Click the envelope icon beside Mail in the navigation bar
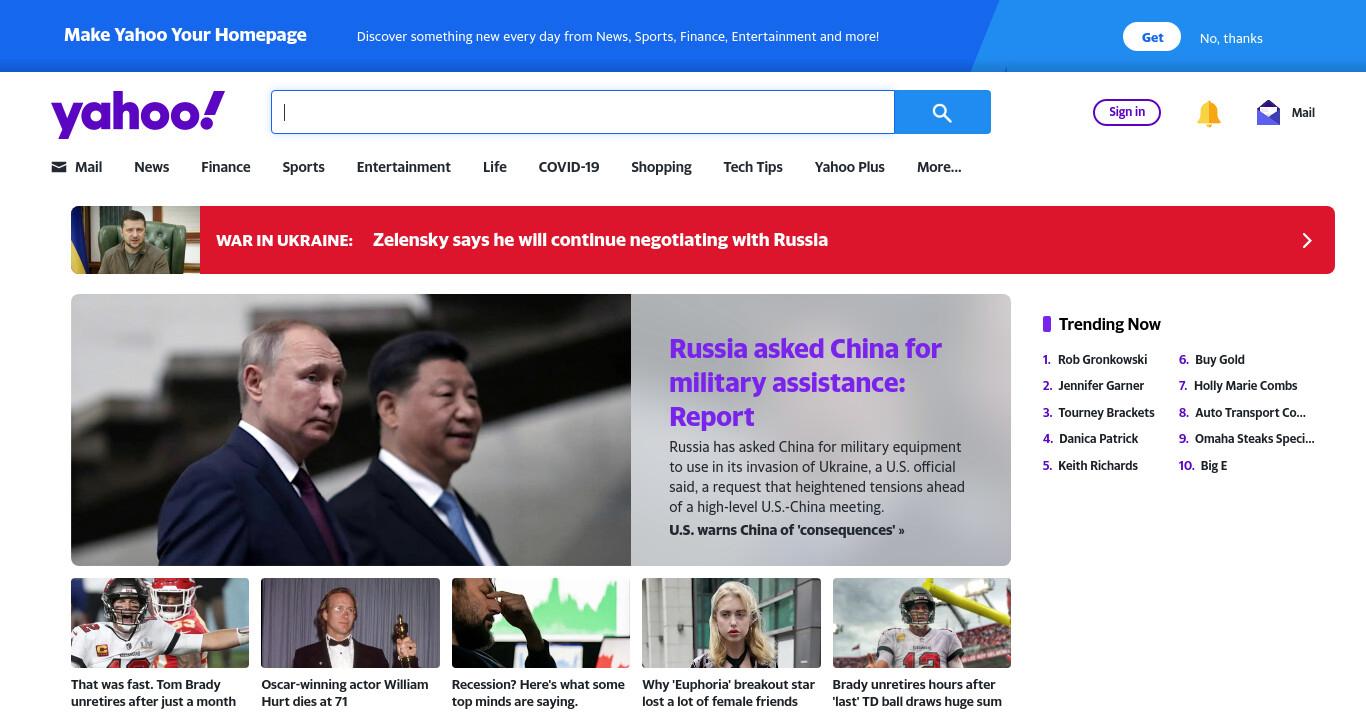The height and width of the screenshot is (728, 1366). coord(59,167)
